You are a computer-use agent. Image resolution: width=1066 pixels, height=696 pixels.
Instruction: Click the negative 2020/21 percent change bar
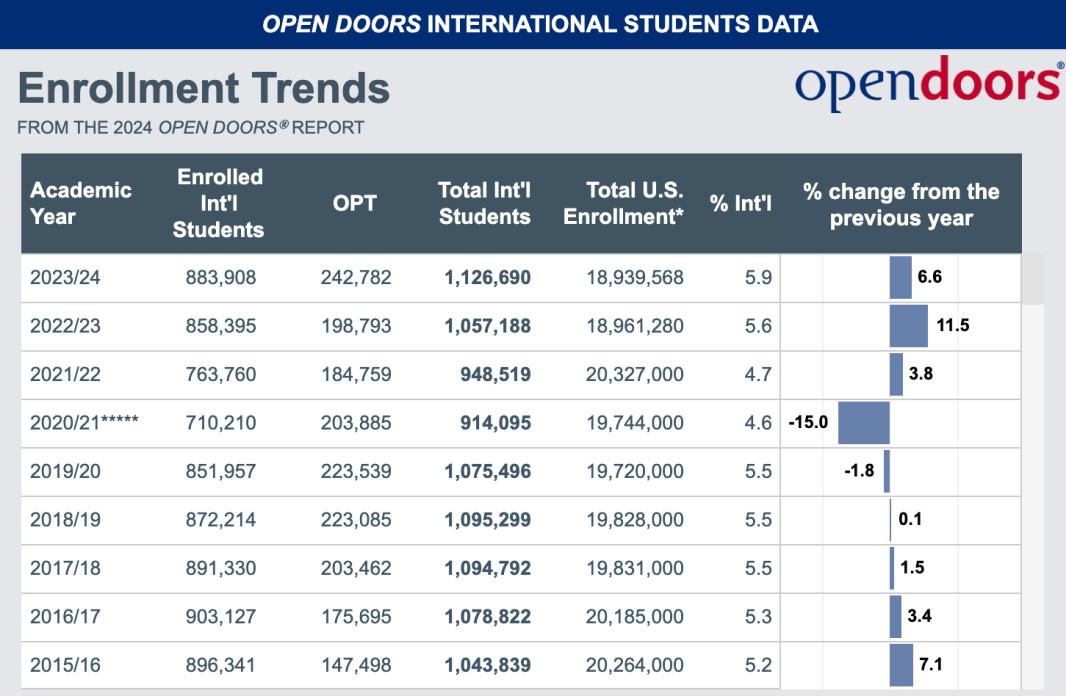[864, 423]
